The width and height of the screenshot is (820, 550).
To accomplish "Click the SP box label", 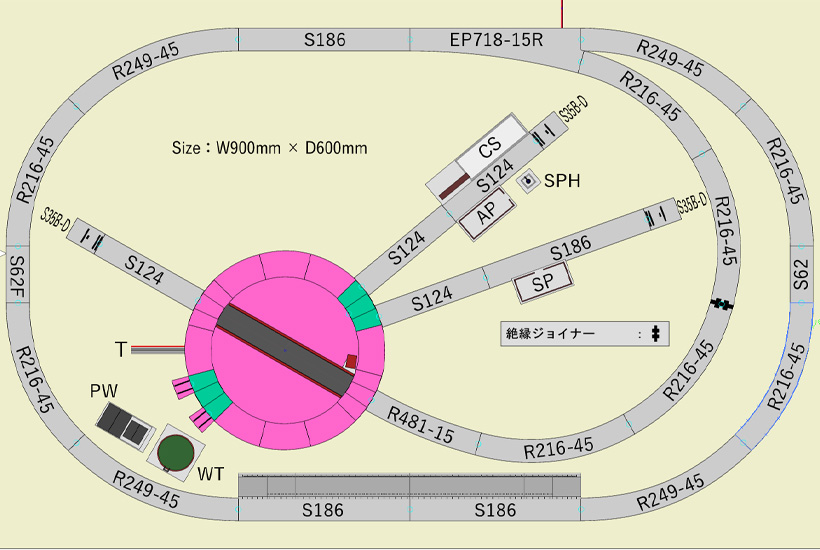I will click(x=542, y=284).
